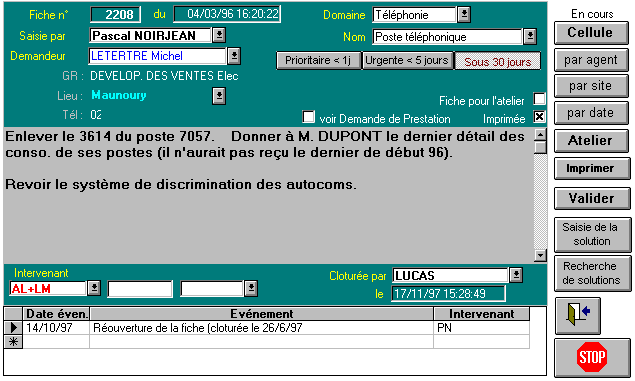Open the Saisie par dropdown arrow
The width and height of the screenshot is (635, 381).
coord(219,35)
